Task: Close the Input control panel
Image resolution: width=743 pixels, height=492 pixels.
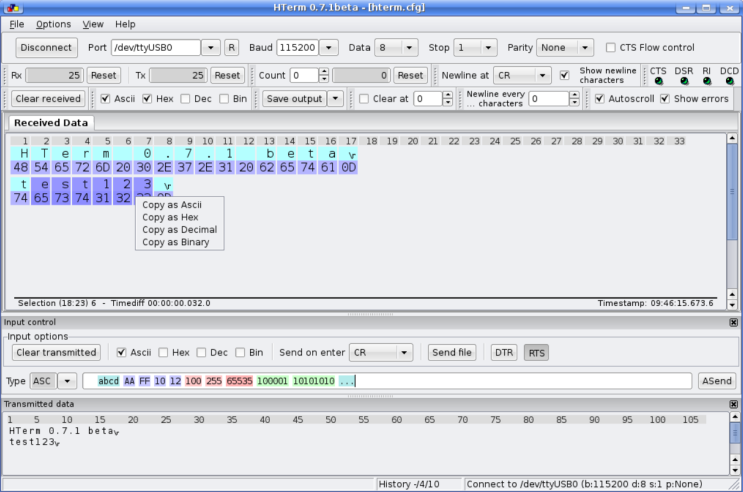Action: [734, 322]
